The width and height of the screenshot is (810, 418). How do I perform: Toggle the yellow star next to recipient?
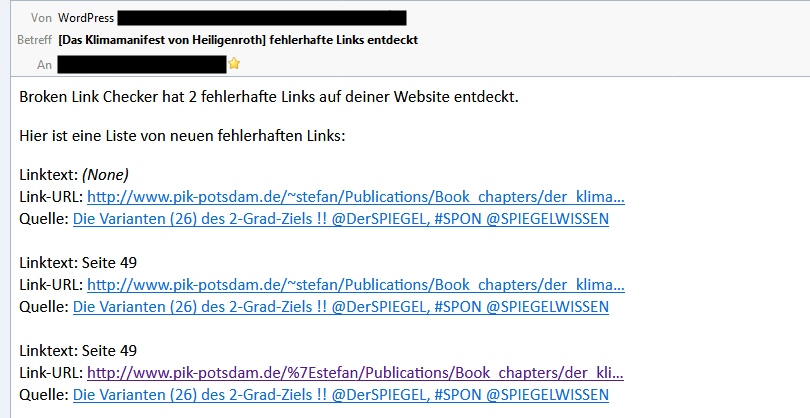(235, 64)
